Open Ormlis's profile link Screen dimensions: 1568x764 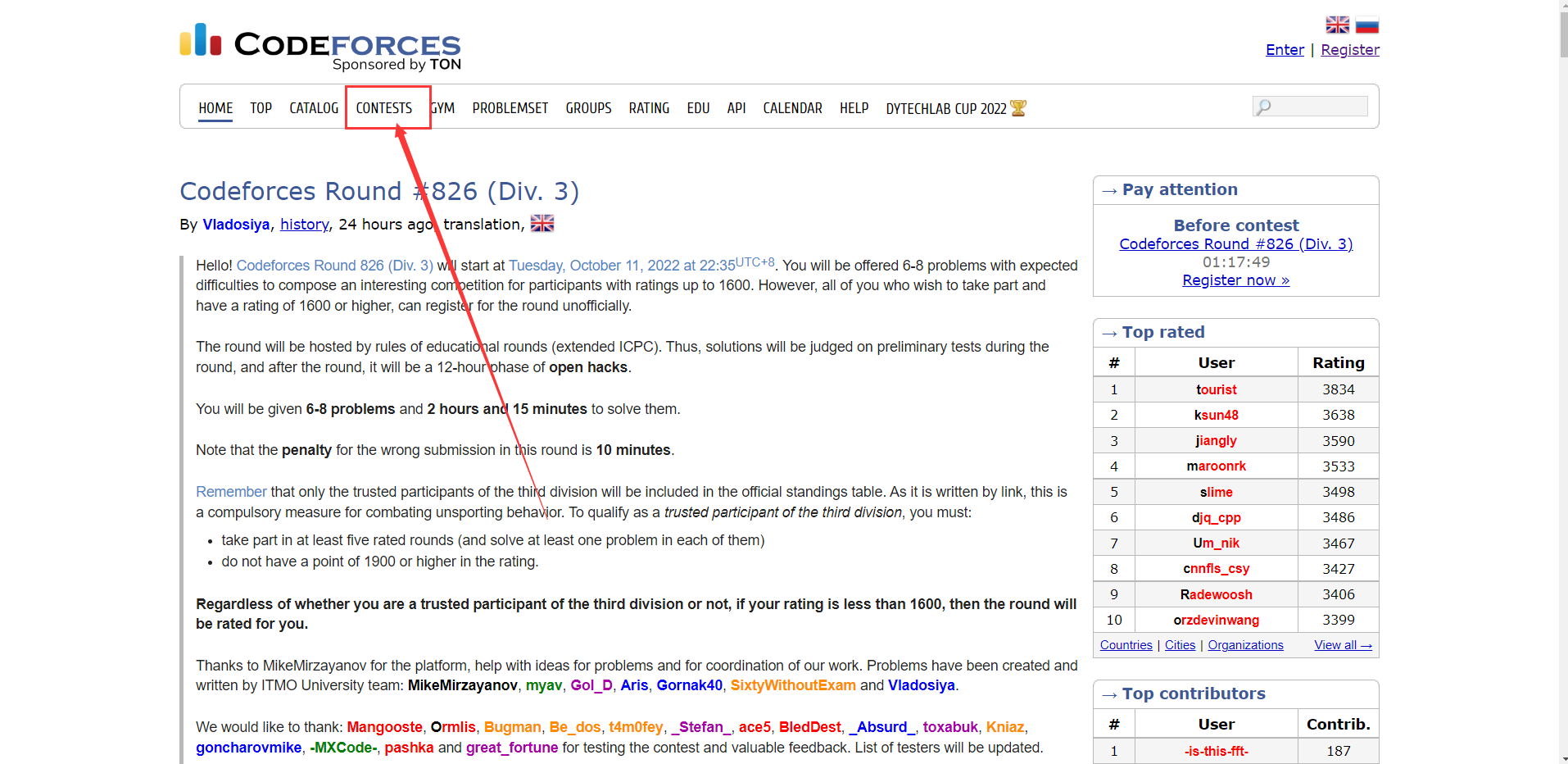pyautogui.click(x=453, y=727)
